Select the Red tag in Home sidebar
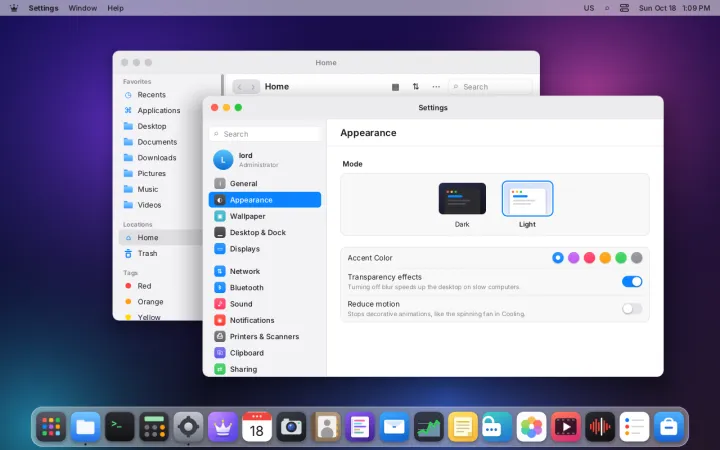 pyautogui.click(x=161, y=286)
